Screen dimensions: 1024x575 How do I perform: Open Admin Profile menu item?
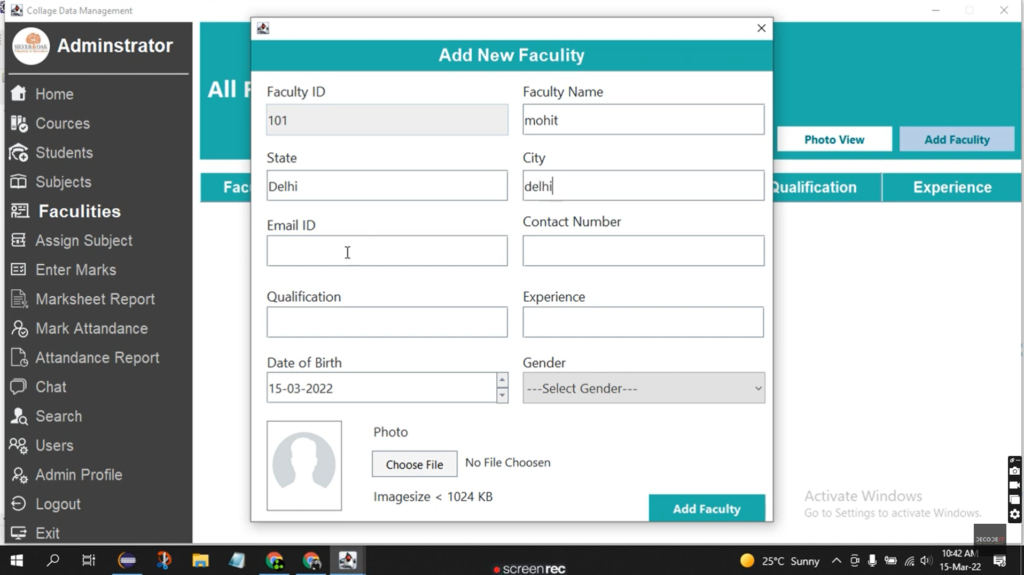[79, 474]
